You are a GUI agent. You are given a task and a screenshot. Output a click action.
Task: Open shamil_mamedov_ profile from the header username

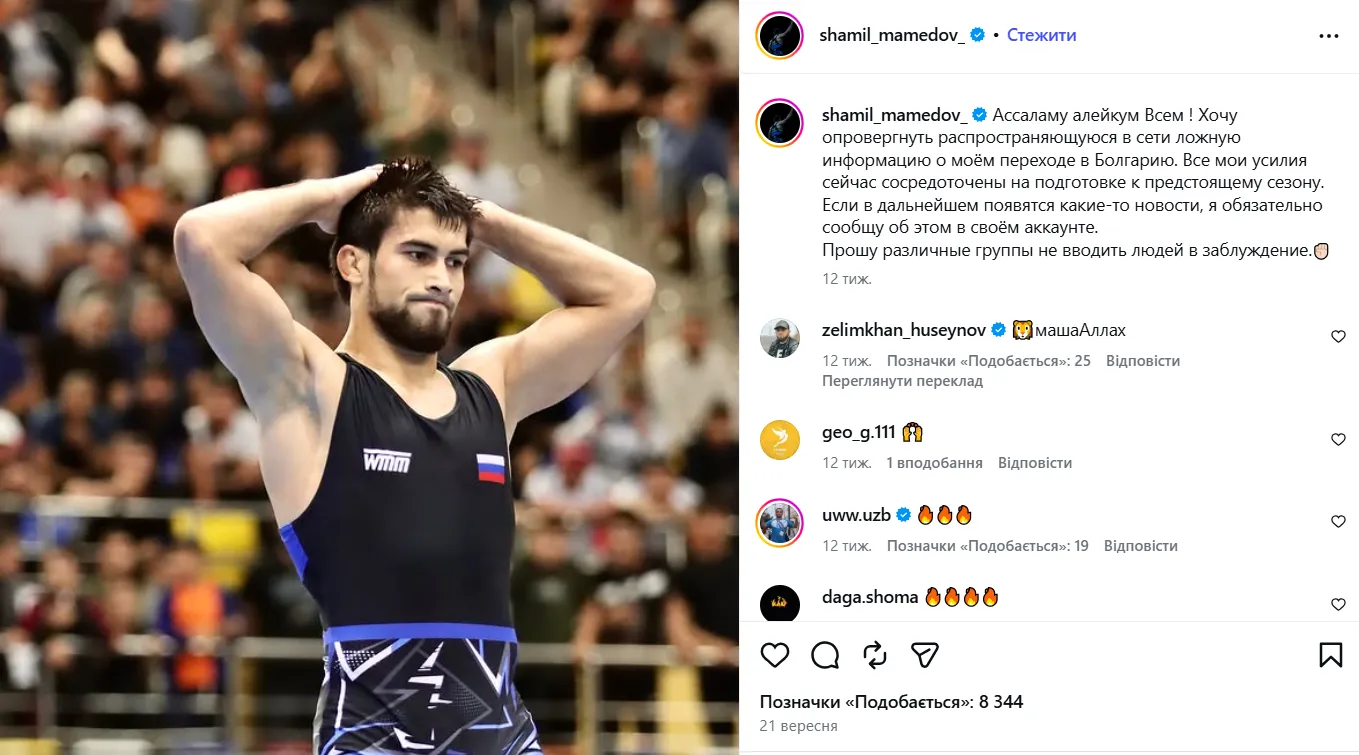click(x=892, y=35)
